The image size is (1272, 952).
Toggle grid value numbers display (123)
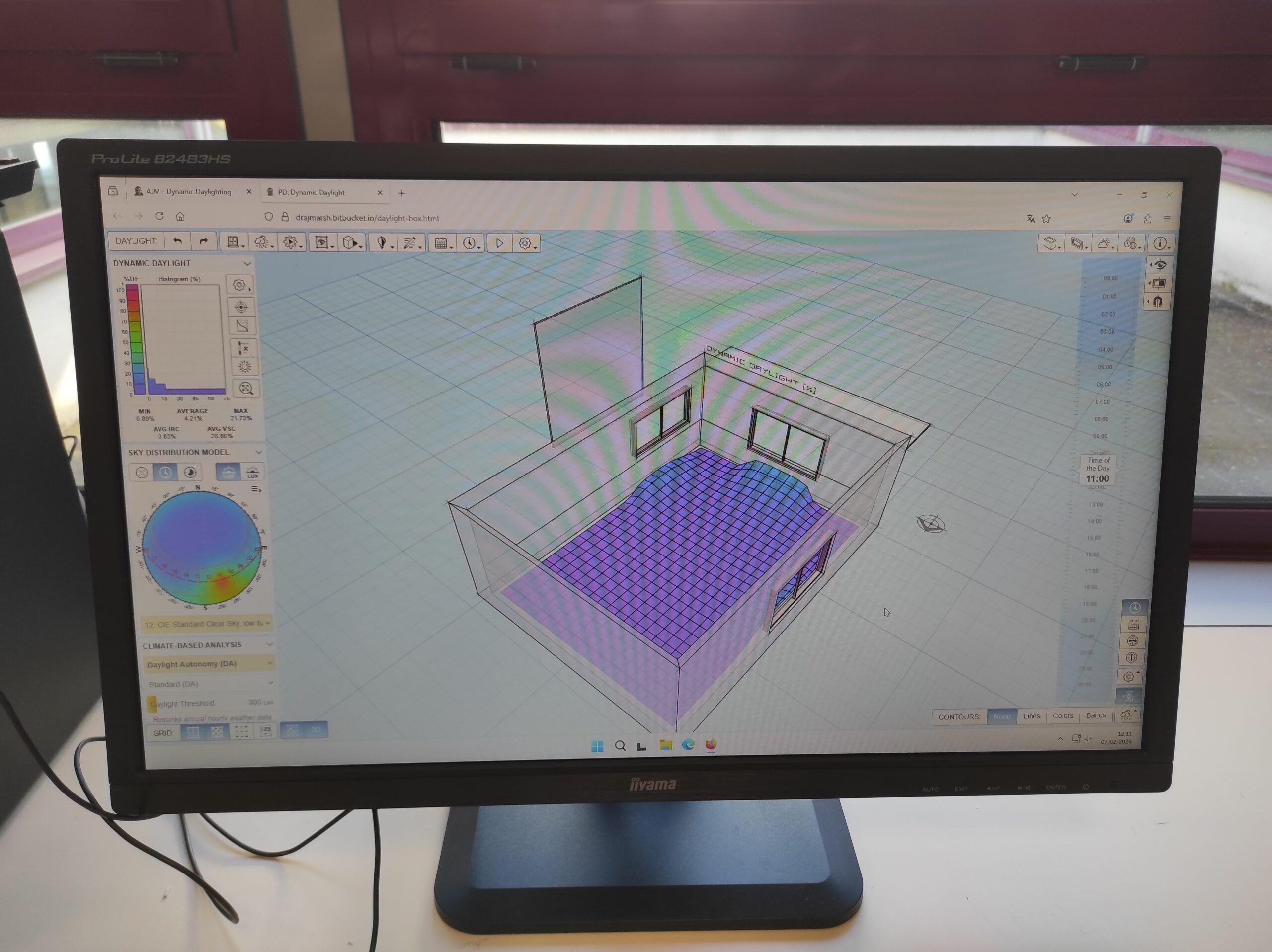click(x=265, y=731)
